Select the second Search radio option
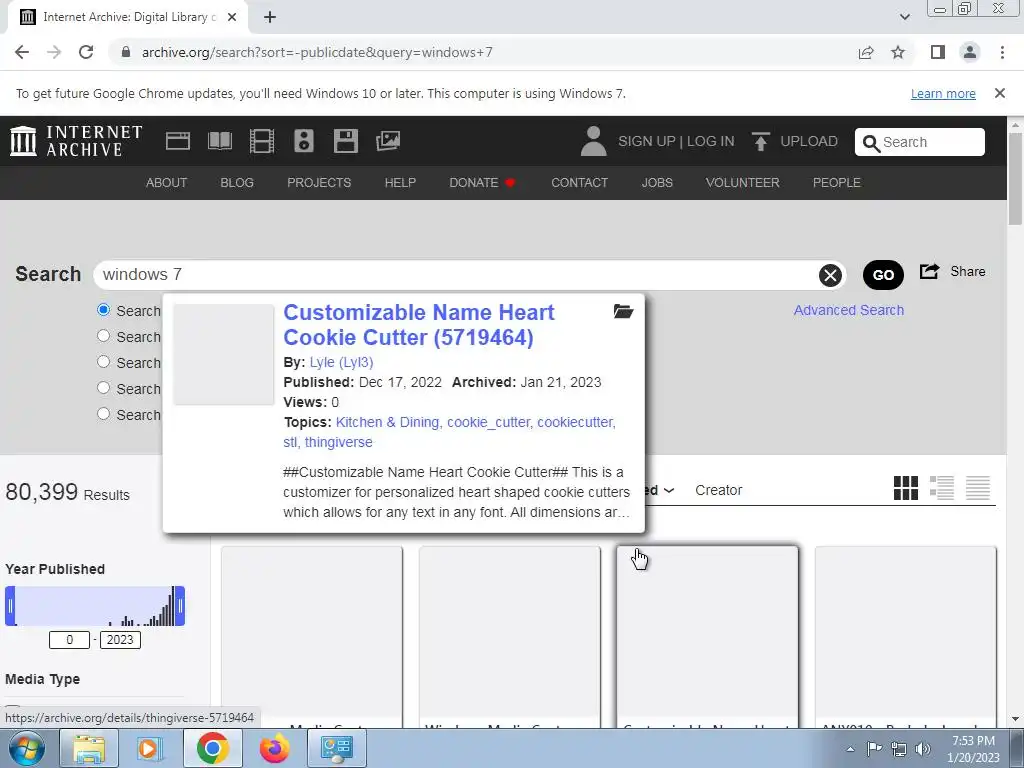 [103, 336]
